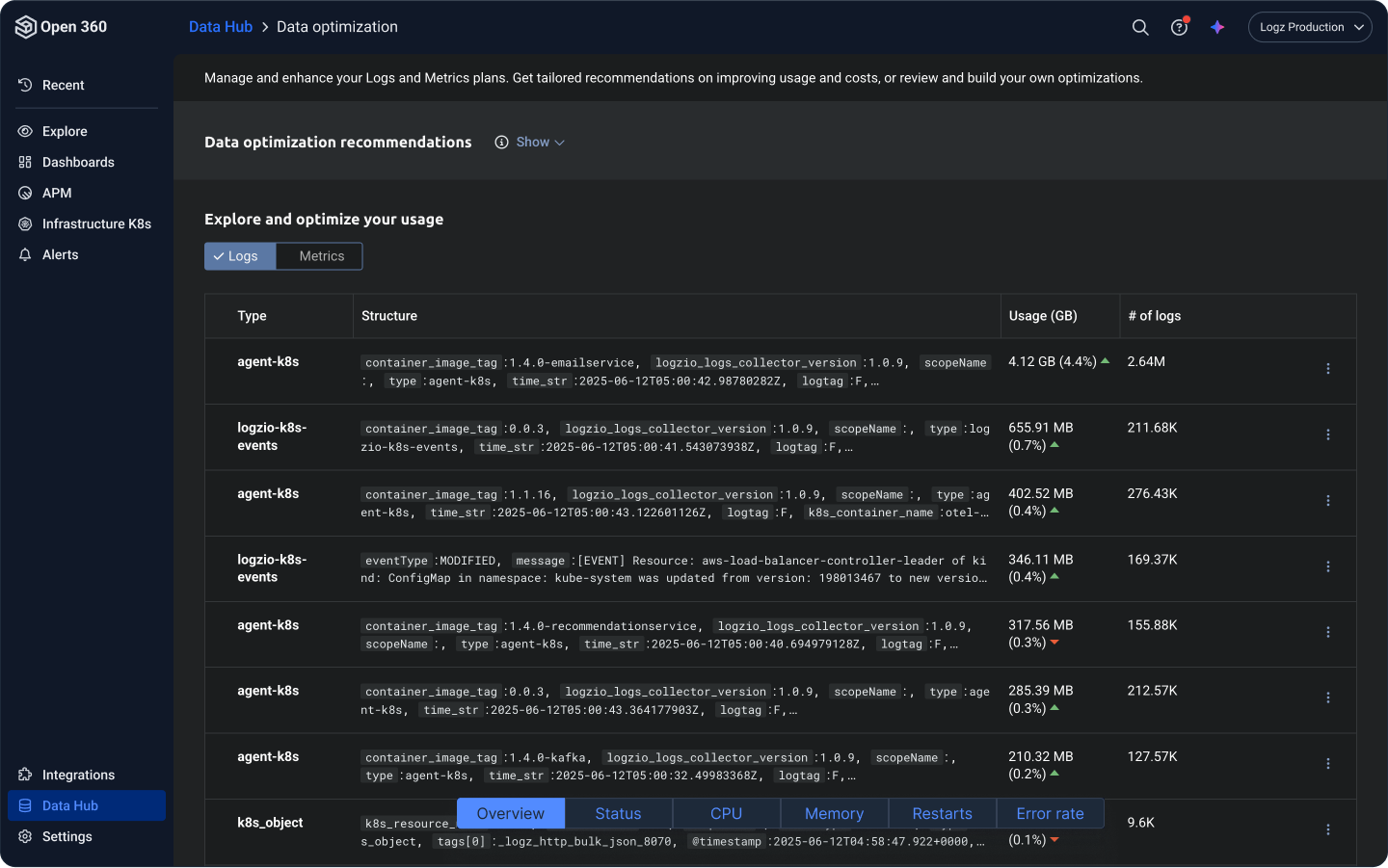Viewport: 1388px width, 868px height.
Task: Click the # of logs column header
Action: click(1155, 316)
